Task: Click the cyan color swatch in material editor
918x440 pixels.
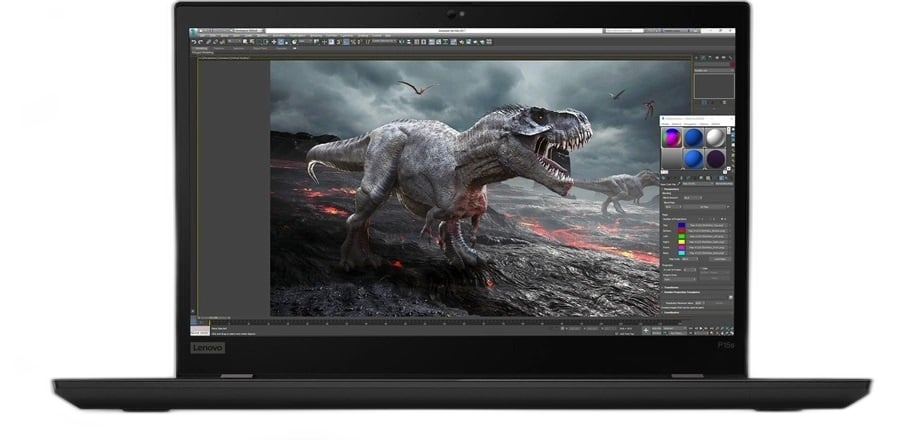Action: [681, 253]
